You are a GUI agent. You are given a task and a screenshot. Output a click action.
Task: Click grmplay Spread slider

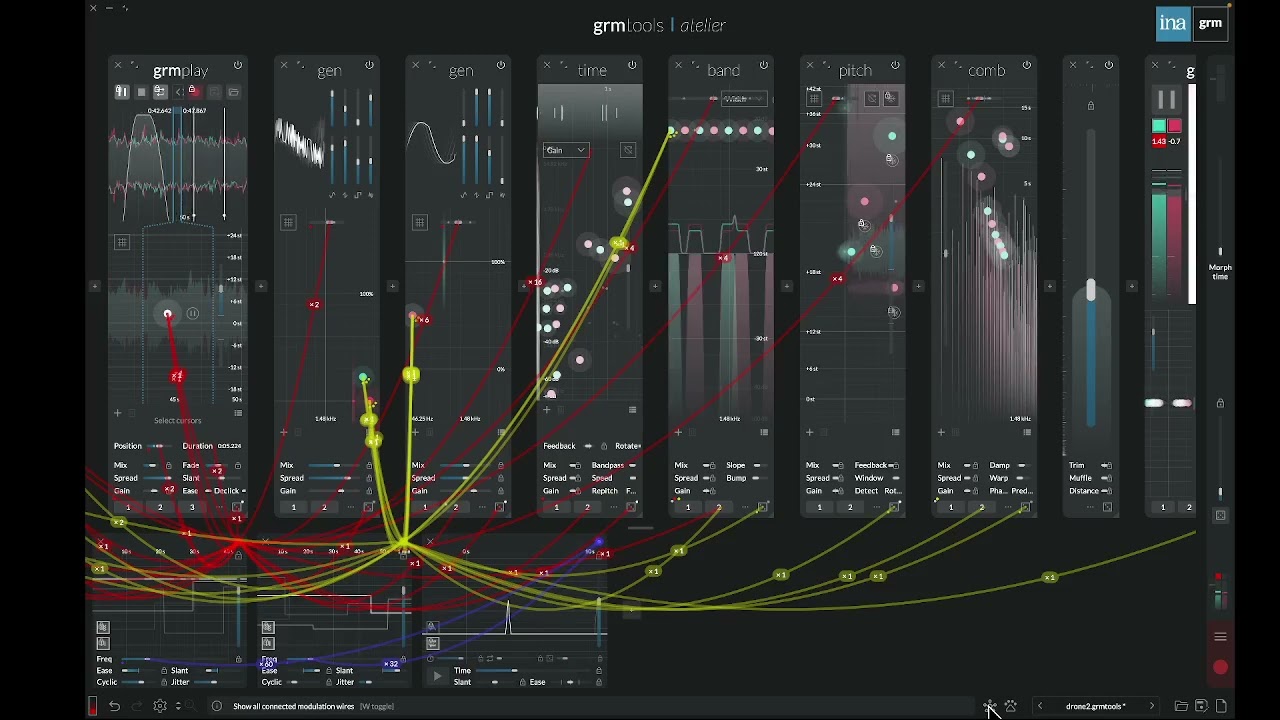(155, 478)
